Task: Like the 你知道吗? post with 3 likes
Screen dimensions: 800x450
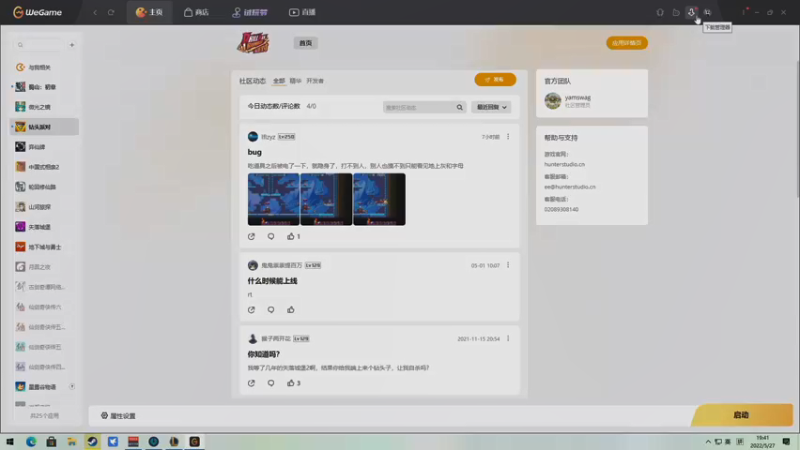Action: tap(293, 383)
